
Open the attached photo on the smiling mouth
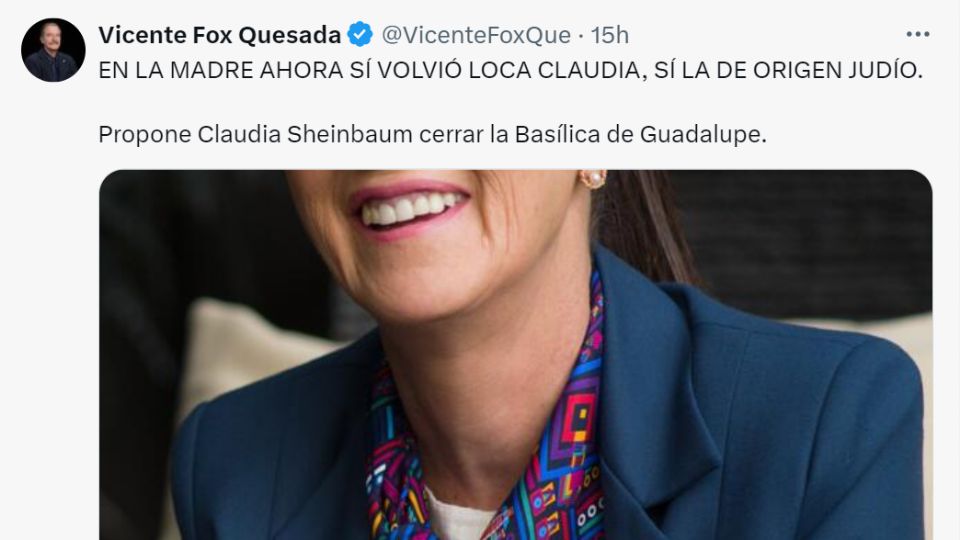point(409,208)
